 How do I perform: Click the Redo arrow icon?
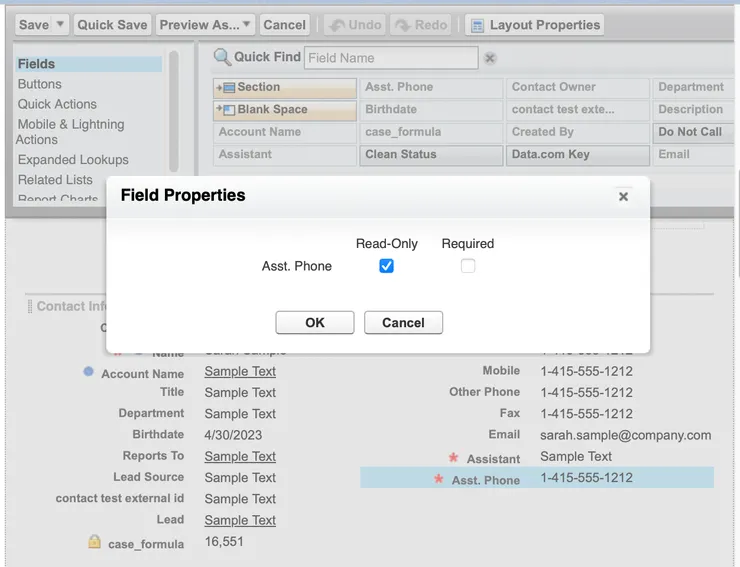click(403, 25)
